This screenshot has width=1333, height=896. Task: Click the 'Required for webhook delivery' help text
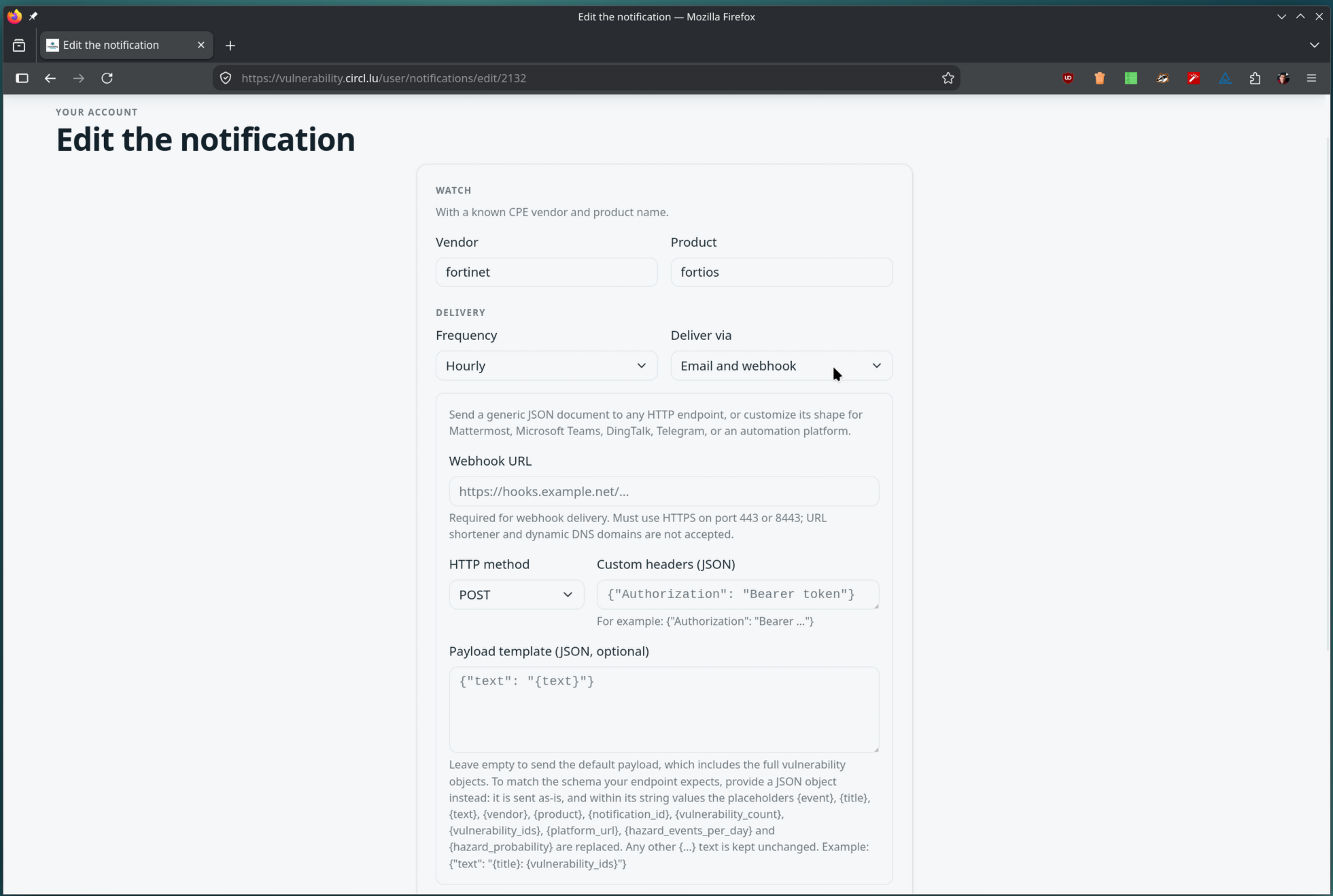click(x=638, y=526)
